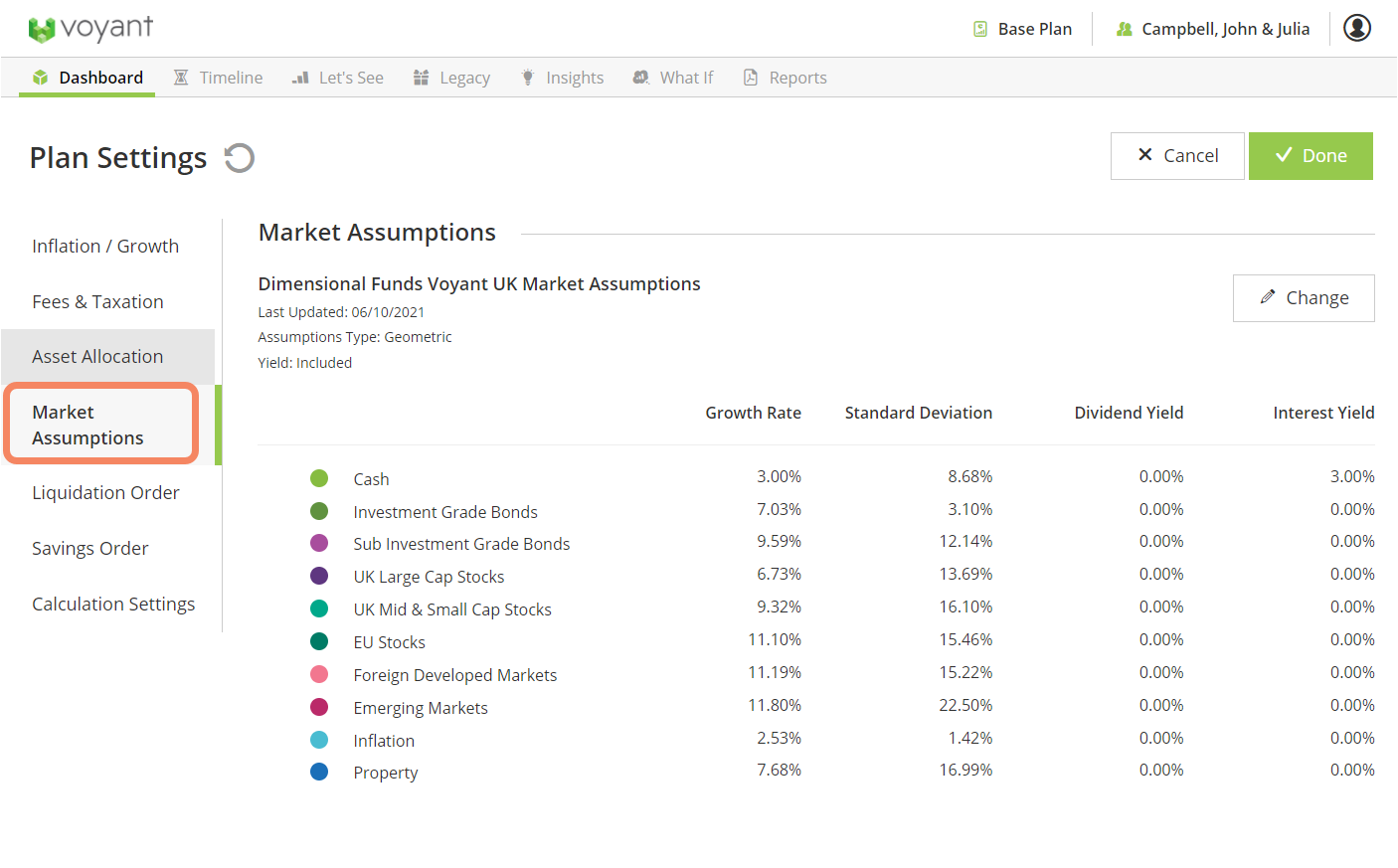Open Inflation / Growth settings
The width and height of the screenshot is (1398, 868).
pyautogui.click(x=105, y=247)
